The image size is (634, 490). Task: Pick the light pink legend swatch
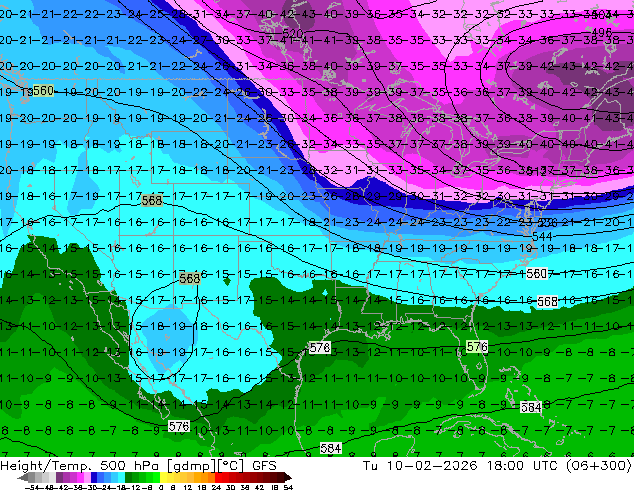click(87, 477)
